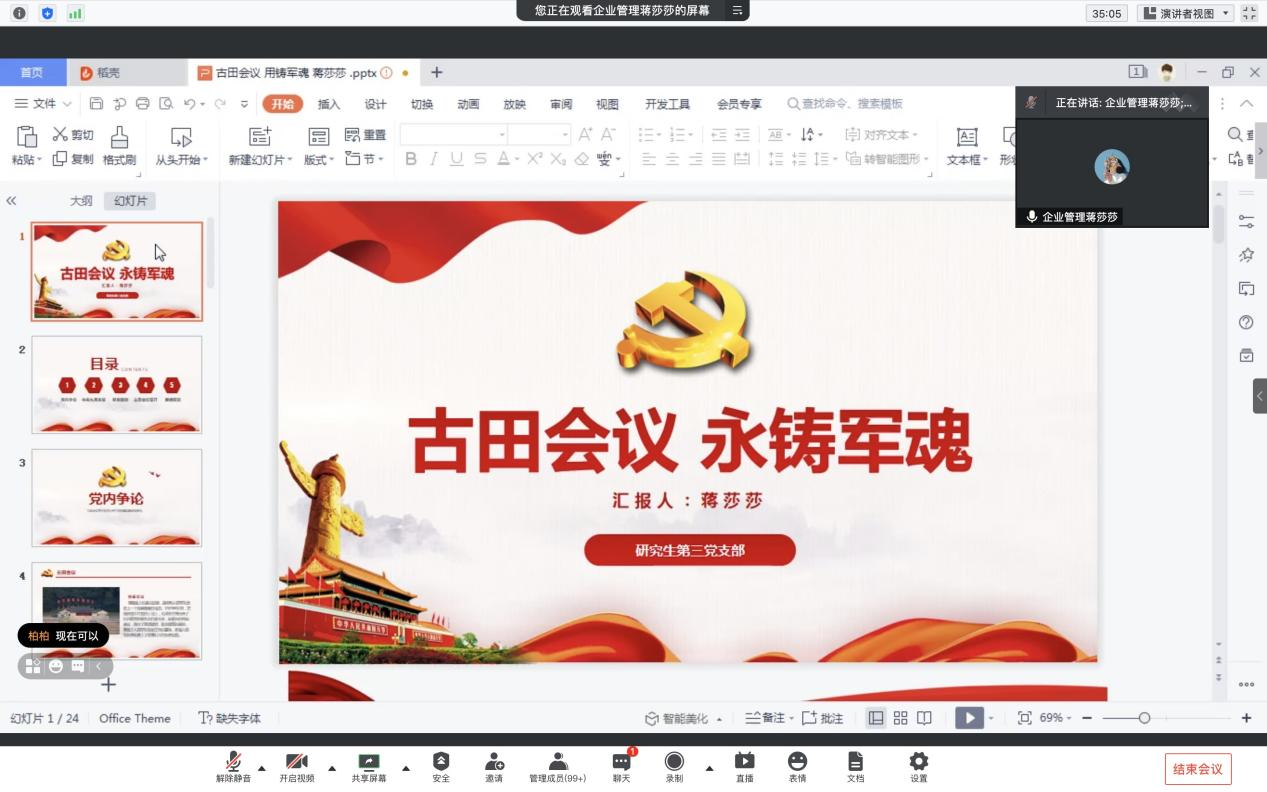This screenshot has width=1267, height=792.
Task: Open the 演讲者视图 view dropdown
Action: [1186, 13]
